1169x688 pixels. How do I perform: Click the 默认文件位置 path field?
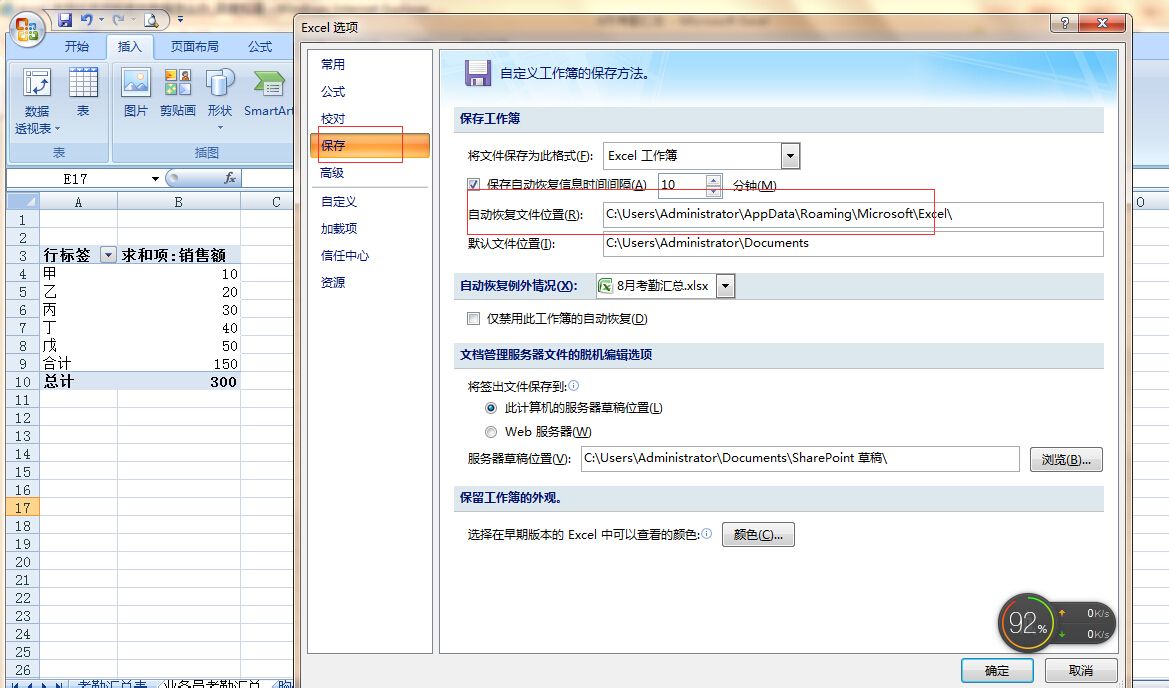(853, 243)
